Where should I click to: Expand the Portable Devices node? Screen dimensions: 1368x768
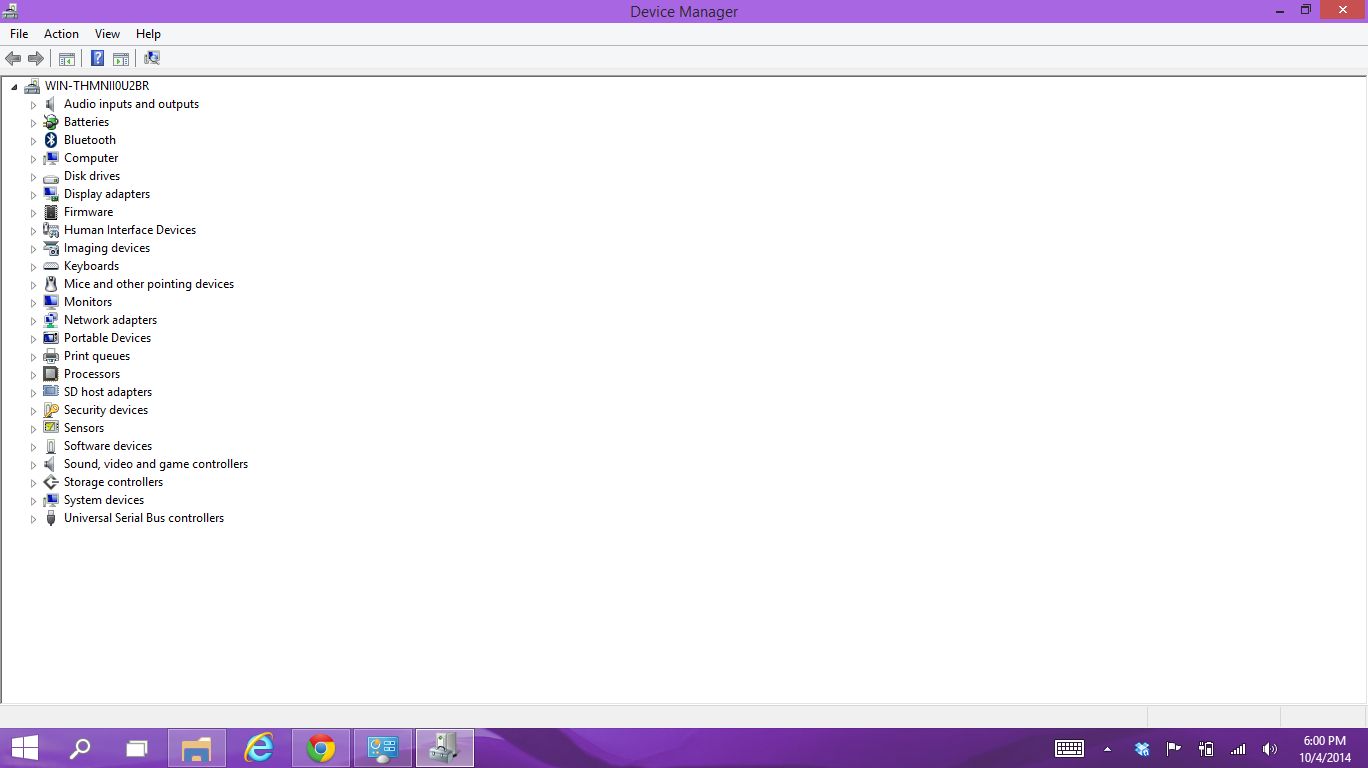(x=33, y=339)
